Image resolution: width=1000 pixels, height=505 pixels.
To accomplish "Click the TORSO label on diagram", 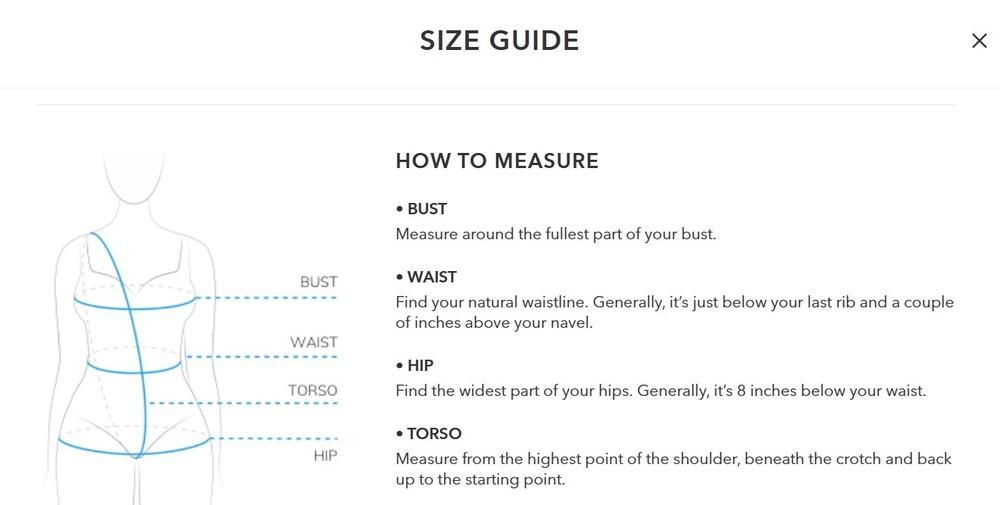I will 312,390.
